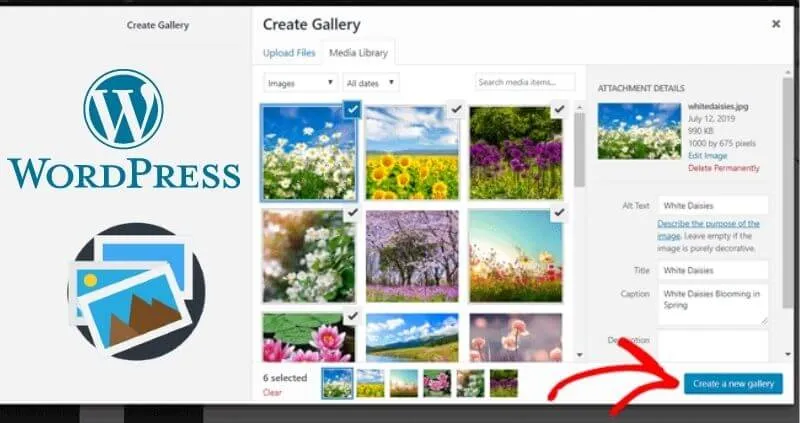Viewport: 800px width, 423px height.
Task: Close the Create Gallery dialog
Action: point(776,24)
